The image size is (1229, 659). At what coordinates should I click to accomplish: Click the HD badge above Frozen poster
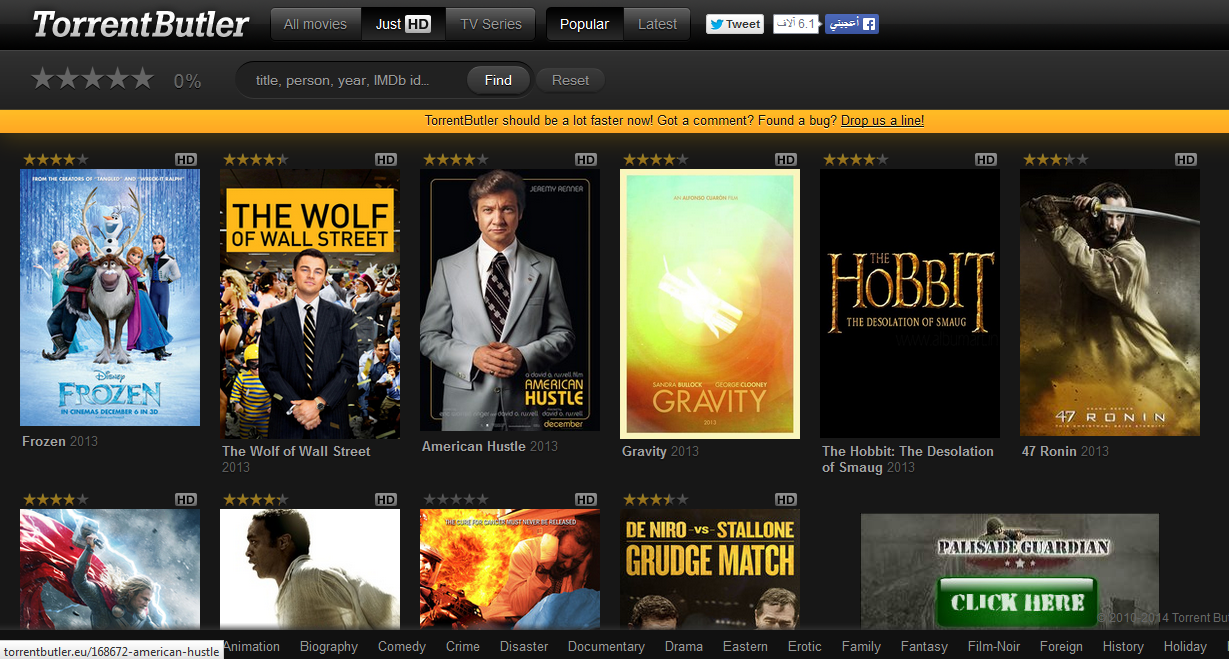click(x=186, y=159)
